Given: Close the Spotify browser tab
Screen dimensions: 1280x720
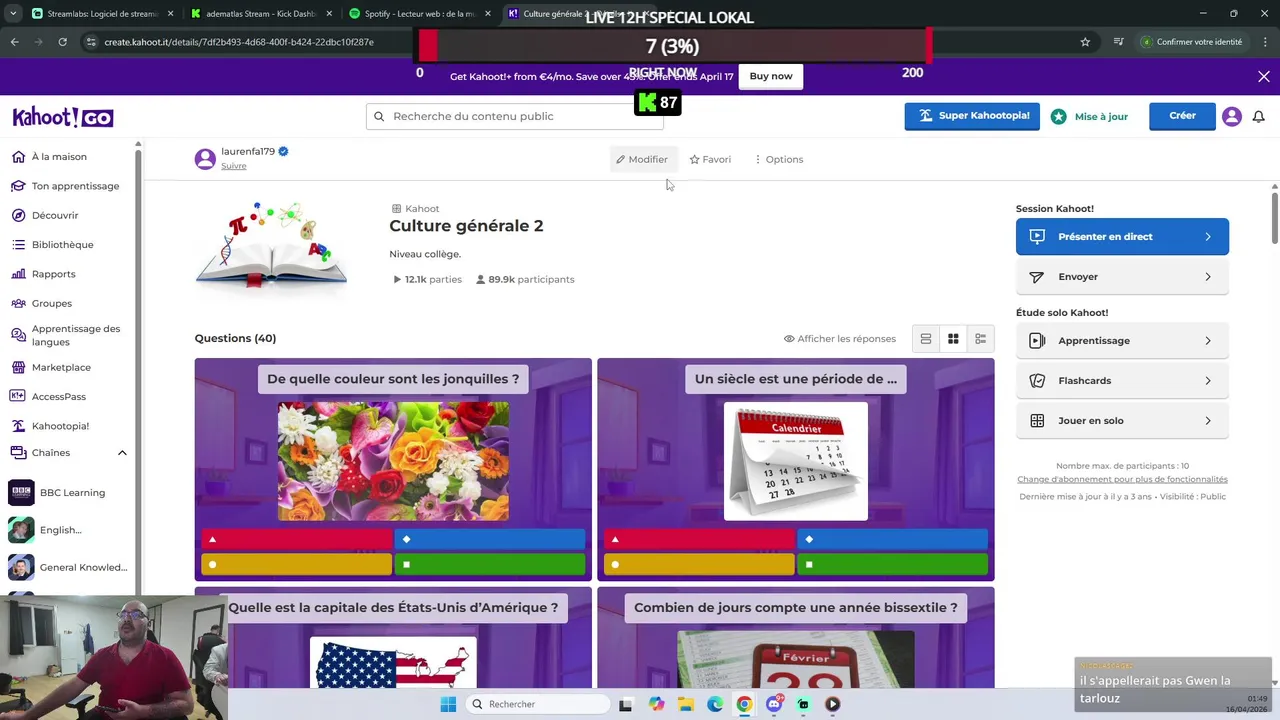Looking at the screenshot, I should click(490, 14).
